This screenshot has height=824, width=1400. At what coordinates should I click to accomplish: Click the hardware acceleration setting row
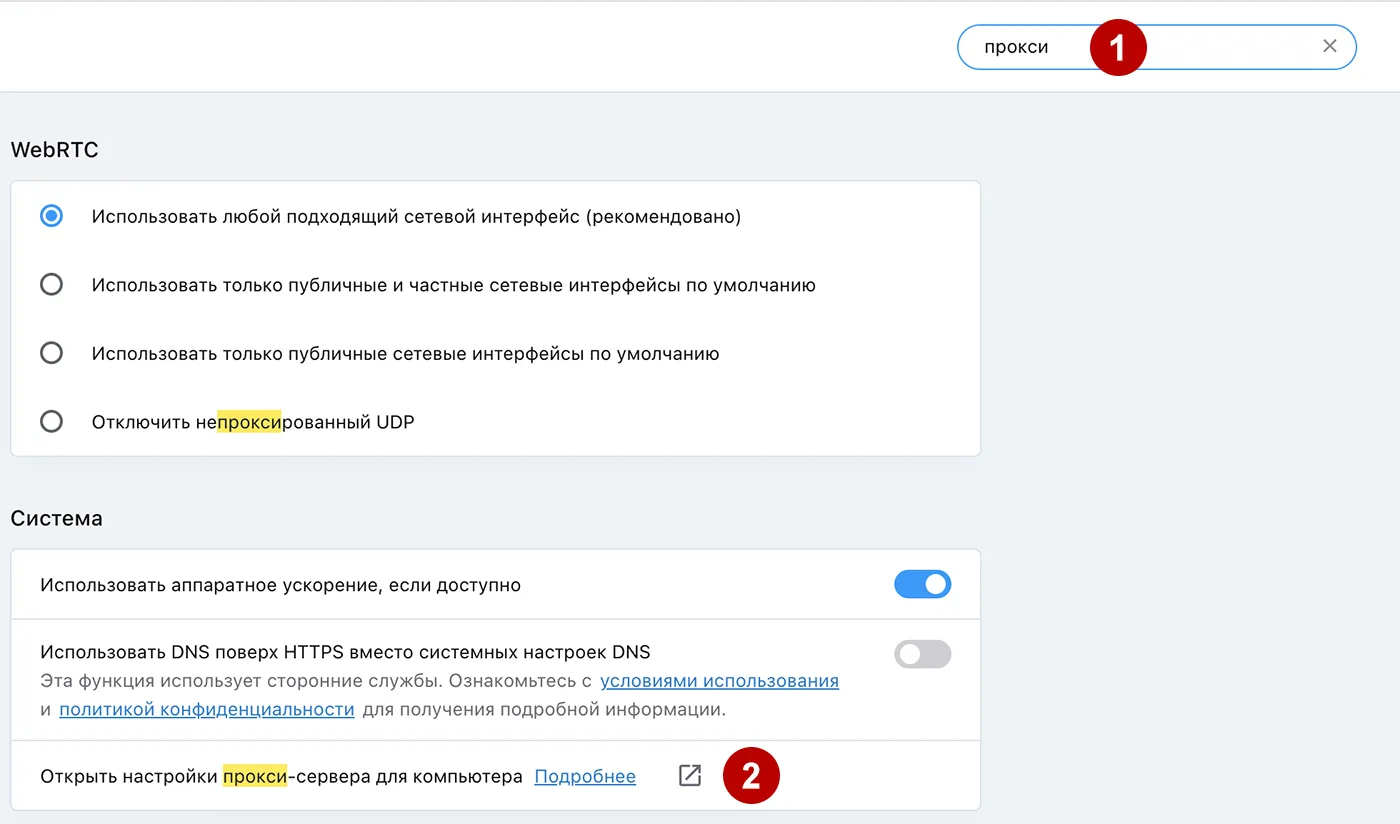point(280,584)
